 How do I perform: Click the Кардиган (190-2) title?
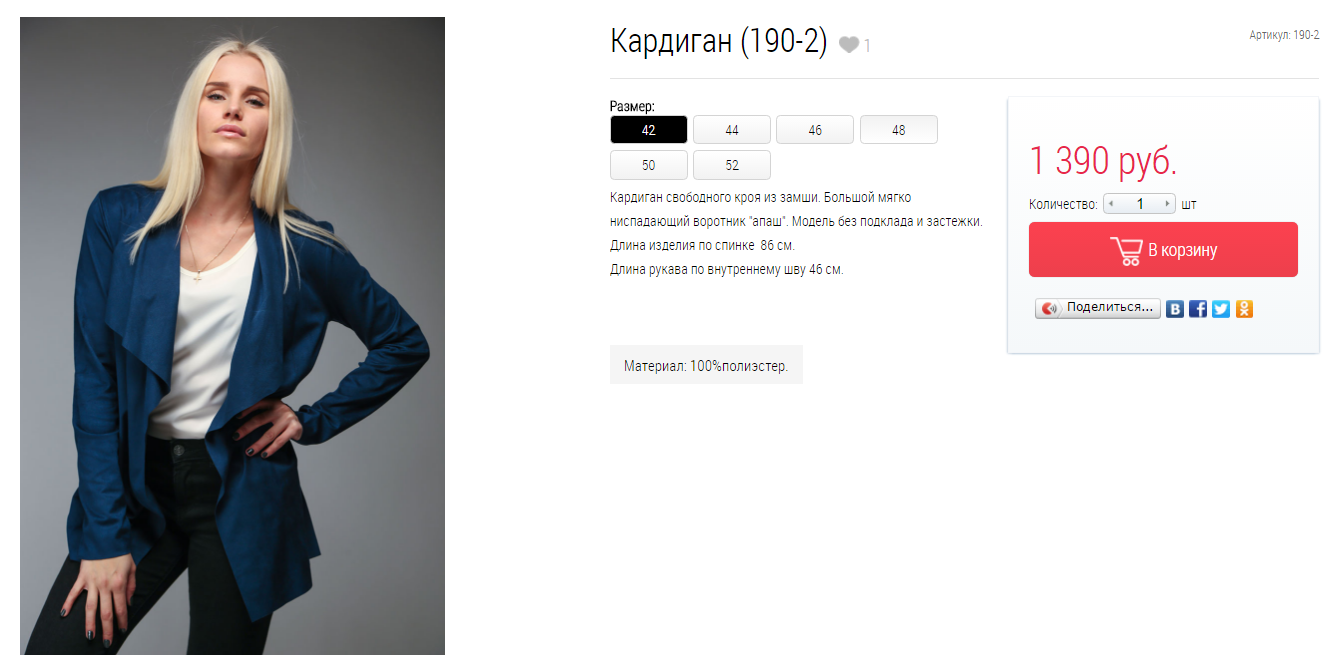[719, 42]
